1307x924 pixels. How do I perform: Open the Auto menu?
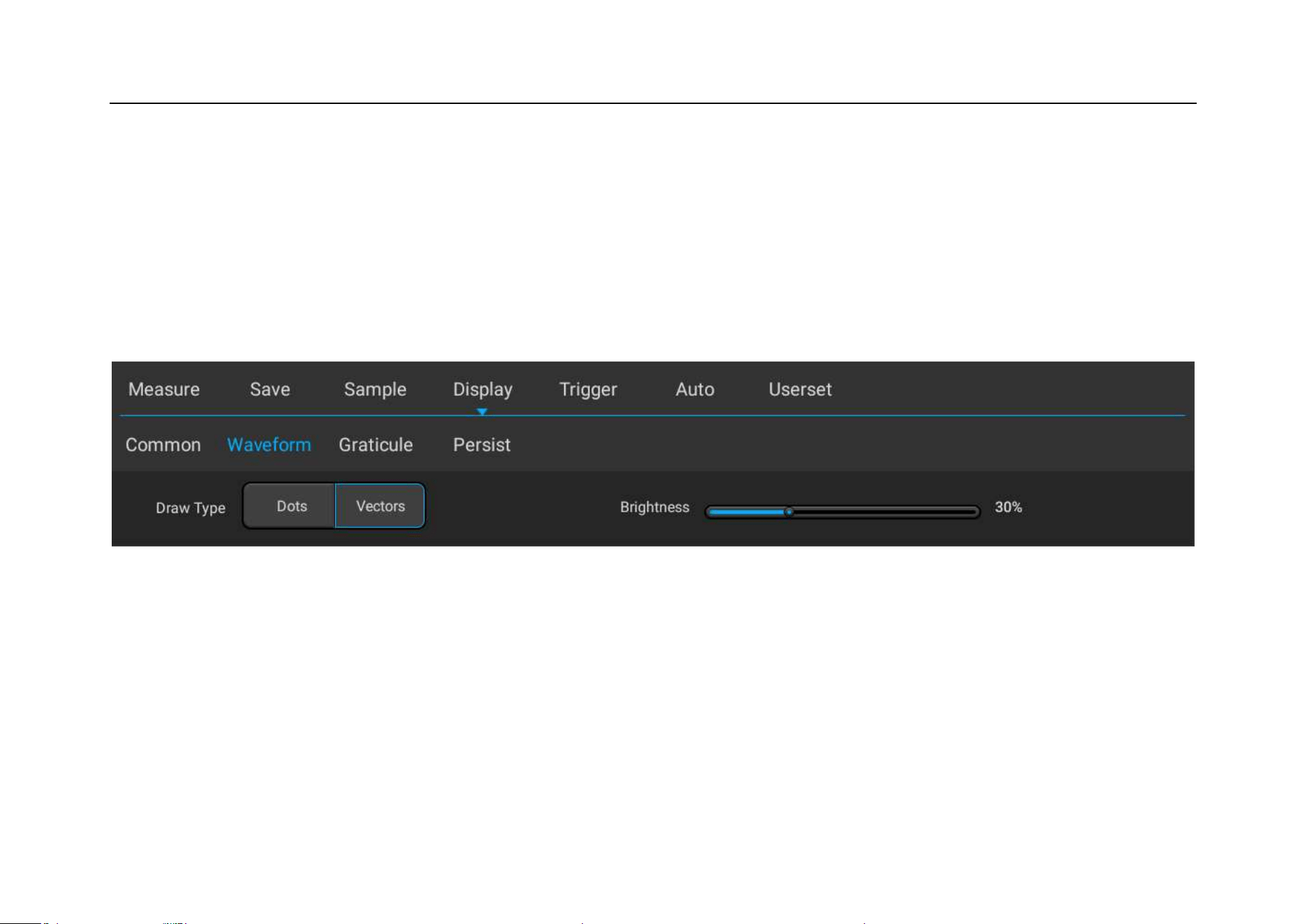[695, 389]
